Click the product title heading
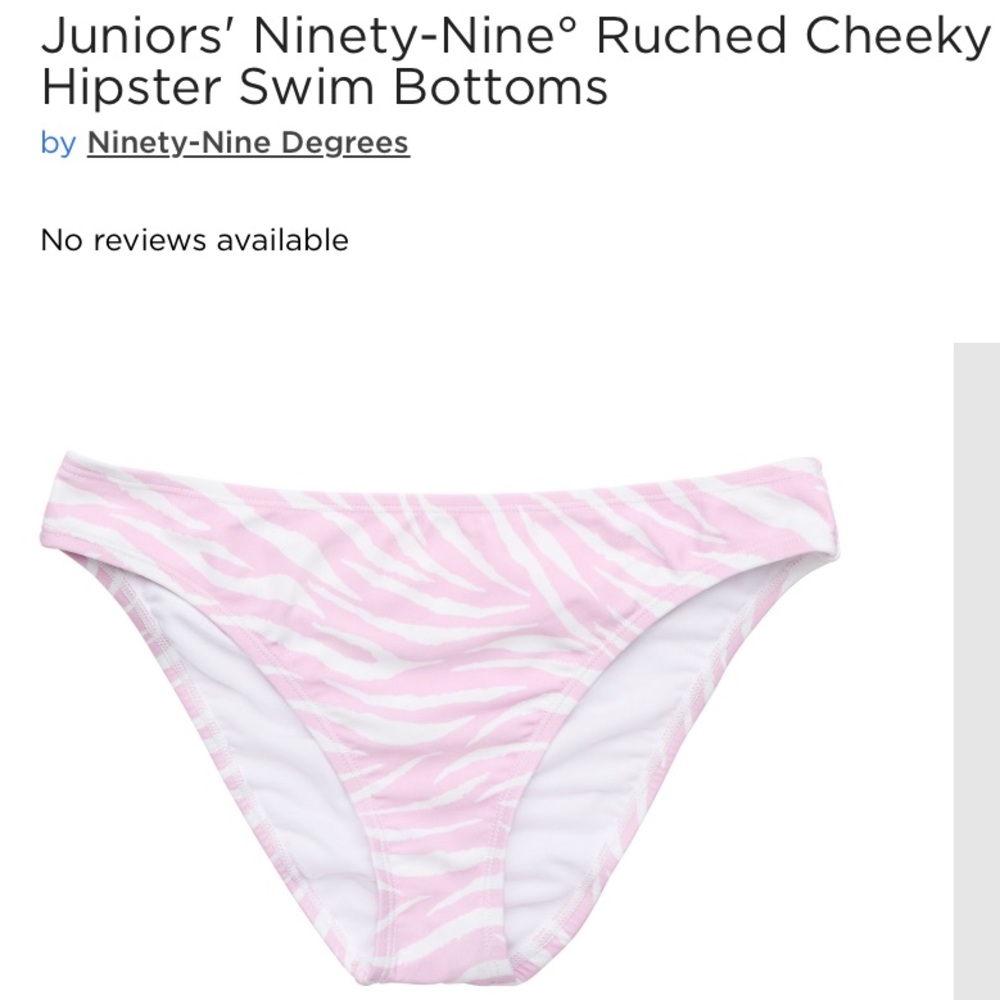Viewport: 1000px width, 1000px height. (515, 61)
